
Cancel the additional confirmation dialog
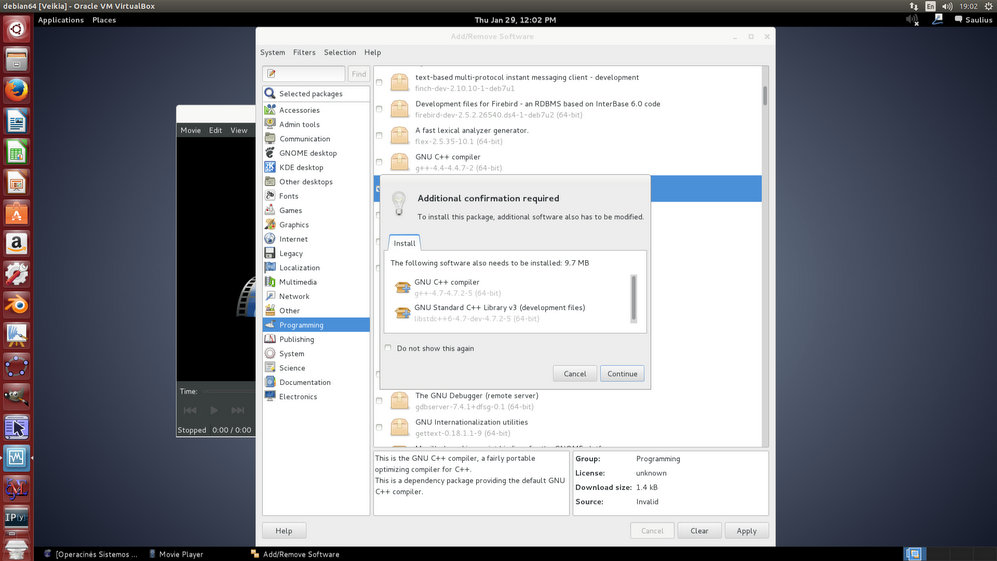pos(574,374)
